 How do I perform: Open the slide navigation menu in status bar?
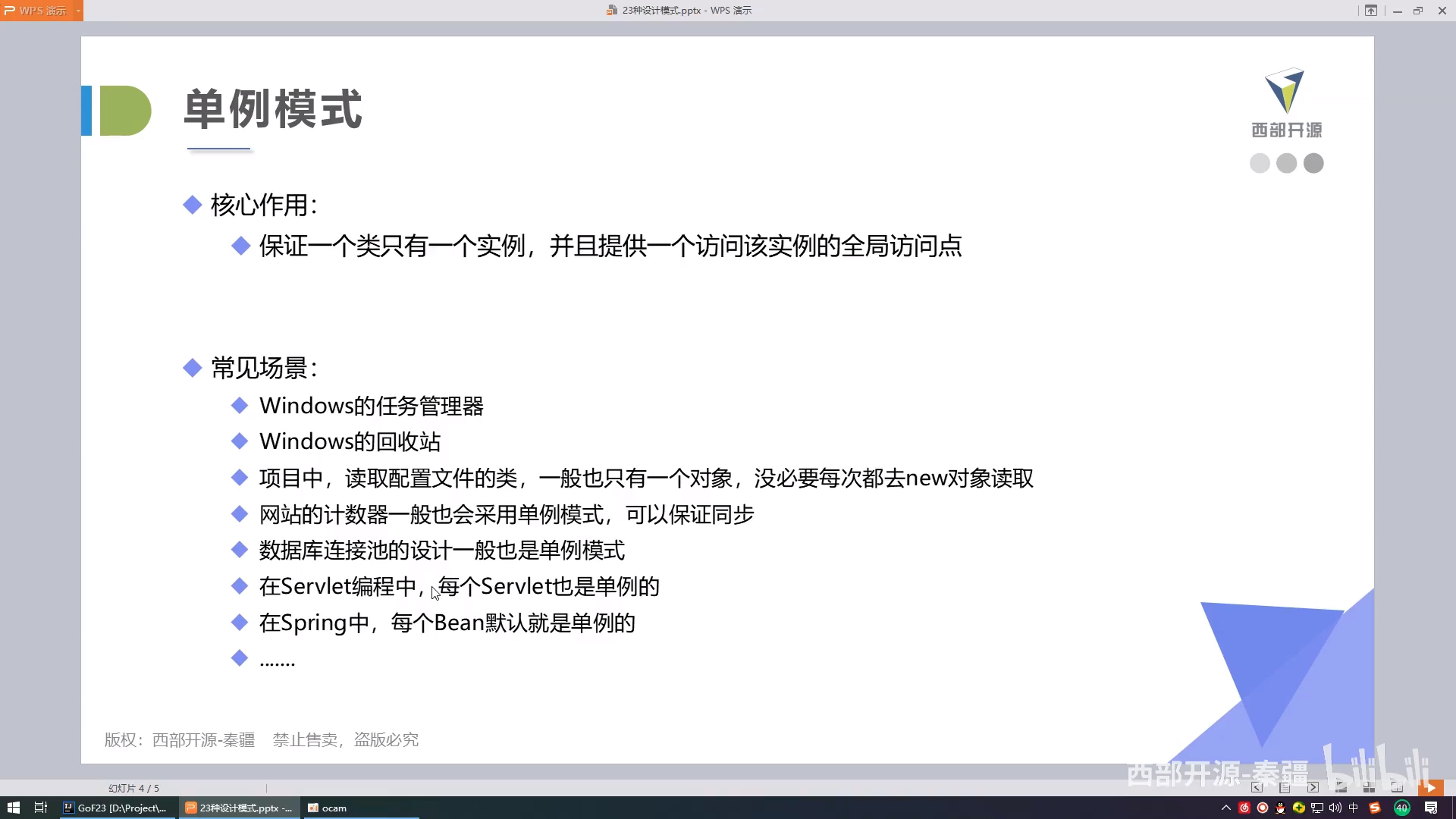point(1285,788)
